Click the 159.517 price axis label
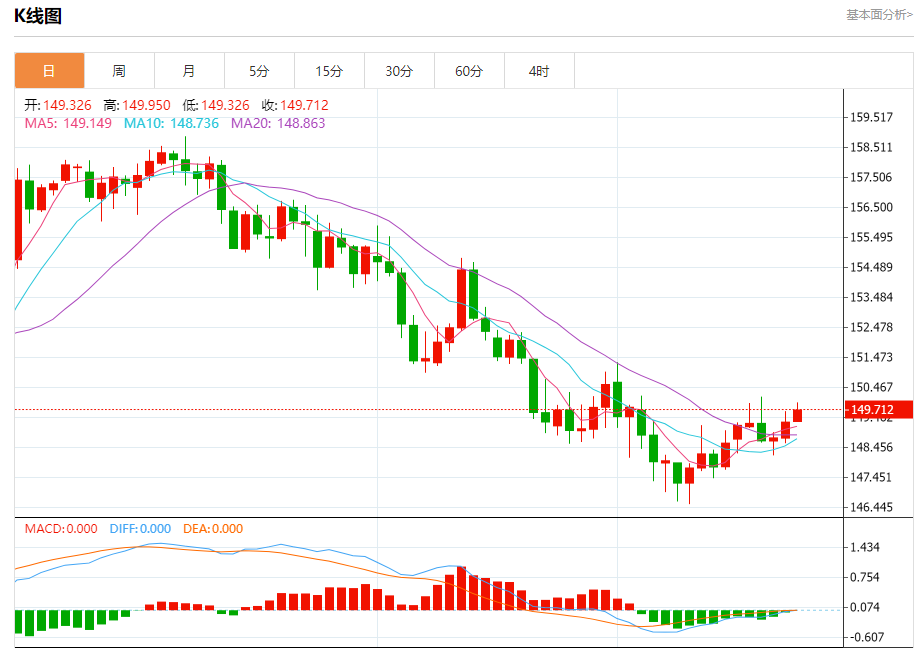The width and height of the screenshot is (920, 648). [x=871, y=117]
